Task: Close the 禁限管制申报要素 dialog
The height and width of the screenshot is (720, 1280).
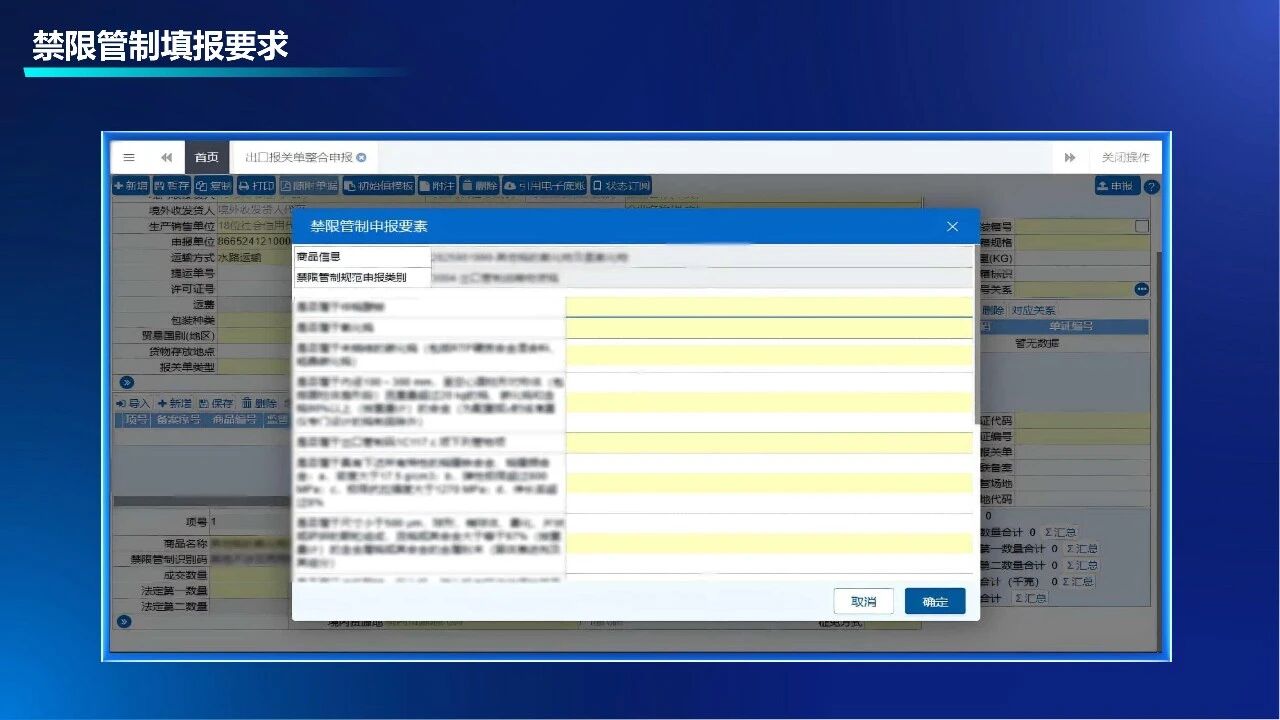Action: (952, 227)
